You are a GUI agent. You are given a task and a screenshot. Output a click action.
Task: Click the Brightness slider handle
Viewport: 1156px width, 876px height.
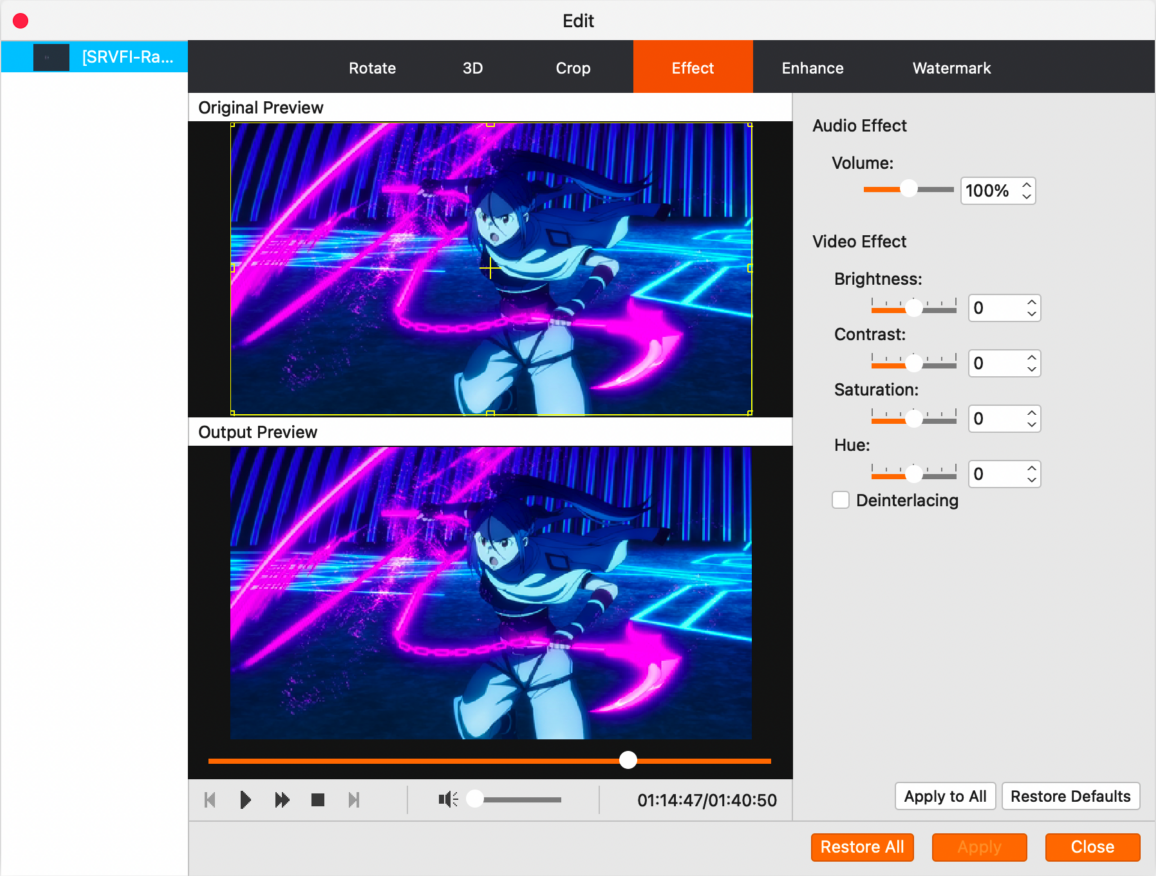point(914,307)
